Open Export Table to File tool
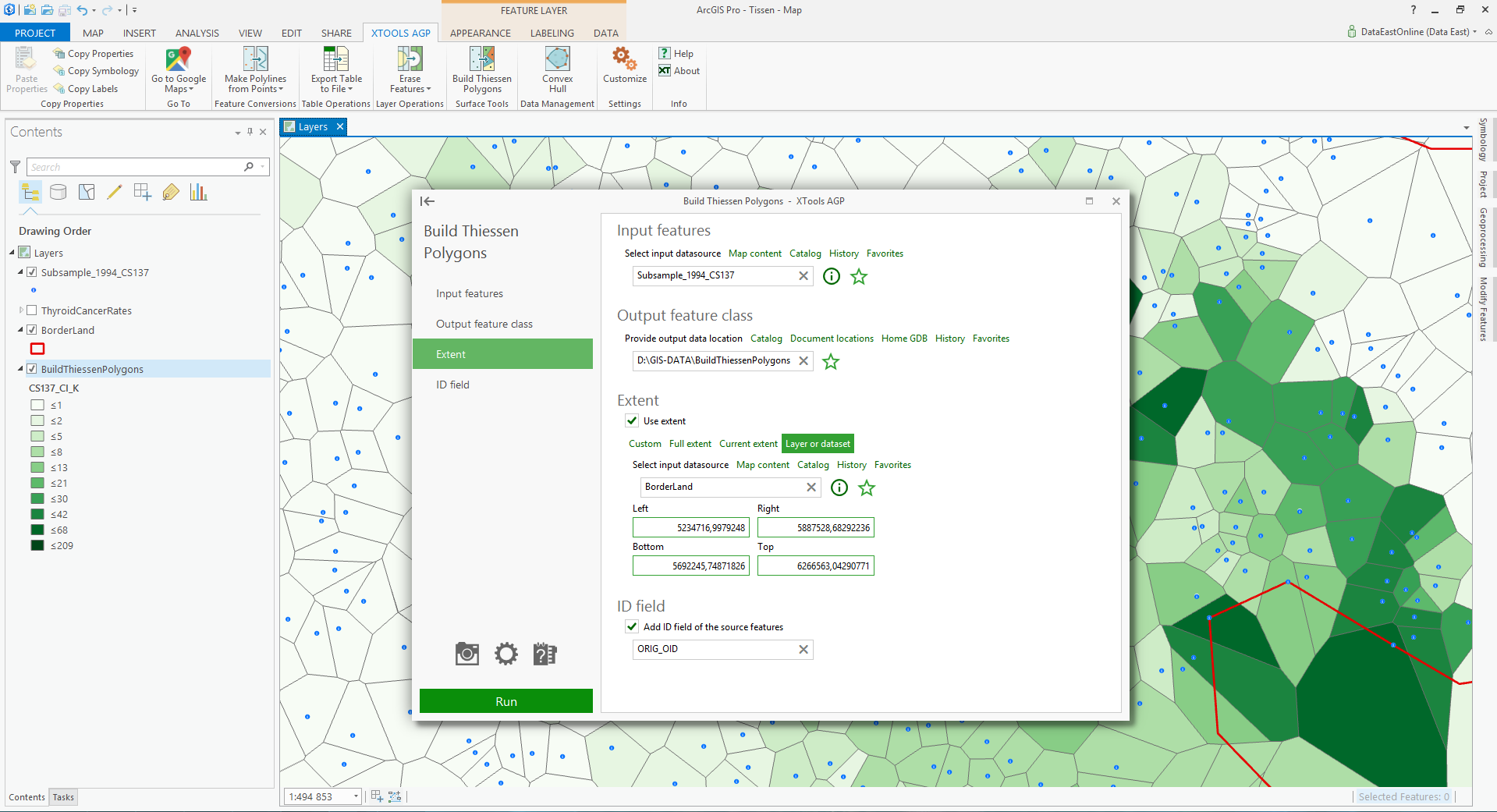 [336, 70]
